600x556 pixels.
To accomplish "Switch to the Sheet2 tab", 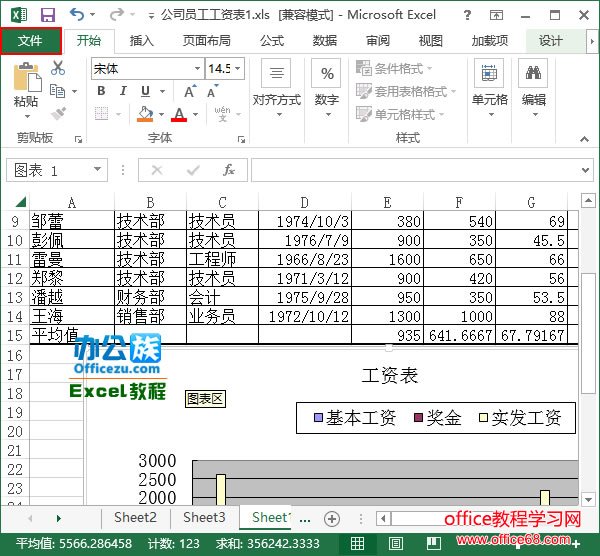I will (135, 518).
